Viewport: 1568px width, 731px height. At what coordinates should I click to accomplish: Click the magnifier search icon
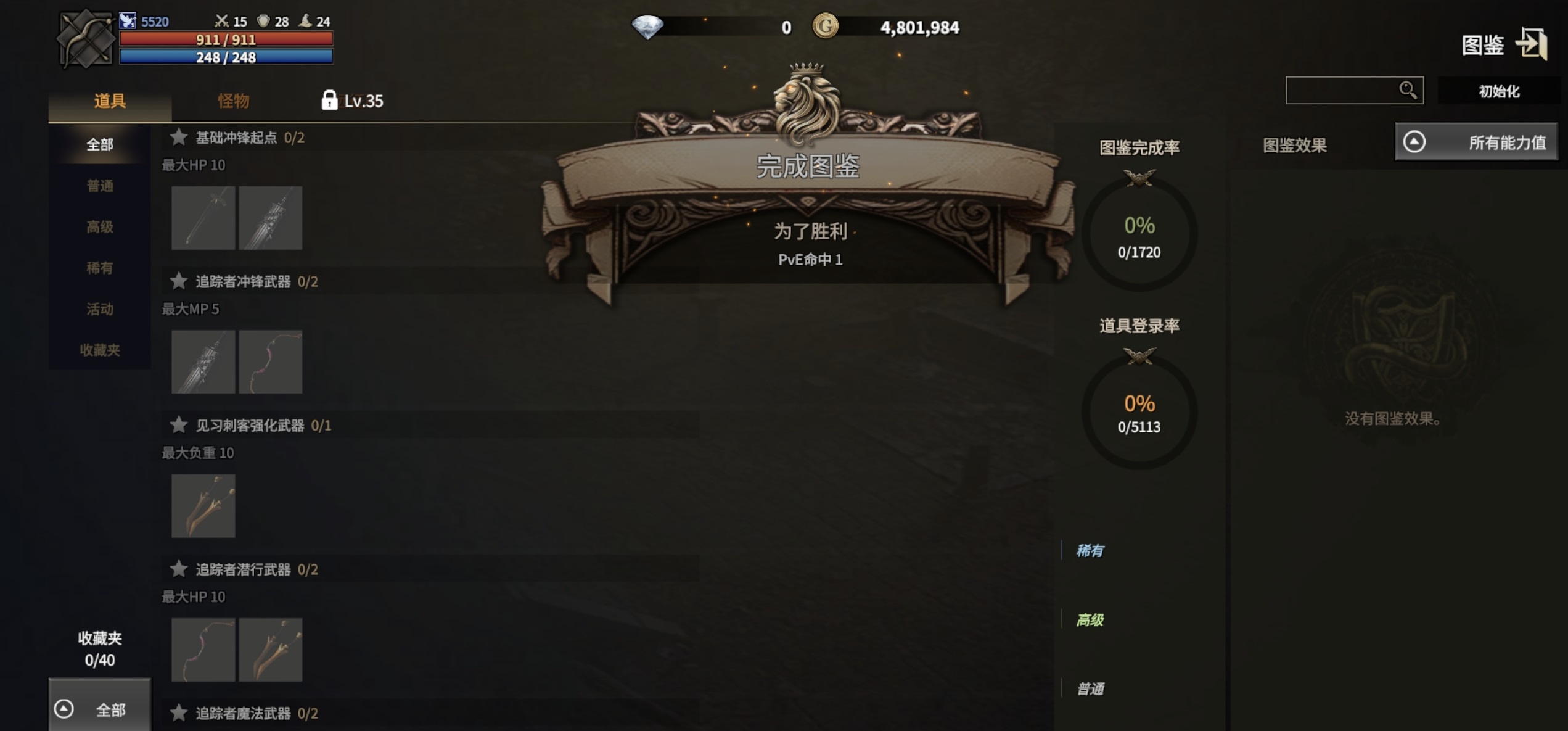pyautogui.click(x=1407, y=91)
